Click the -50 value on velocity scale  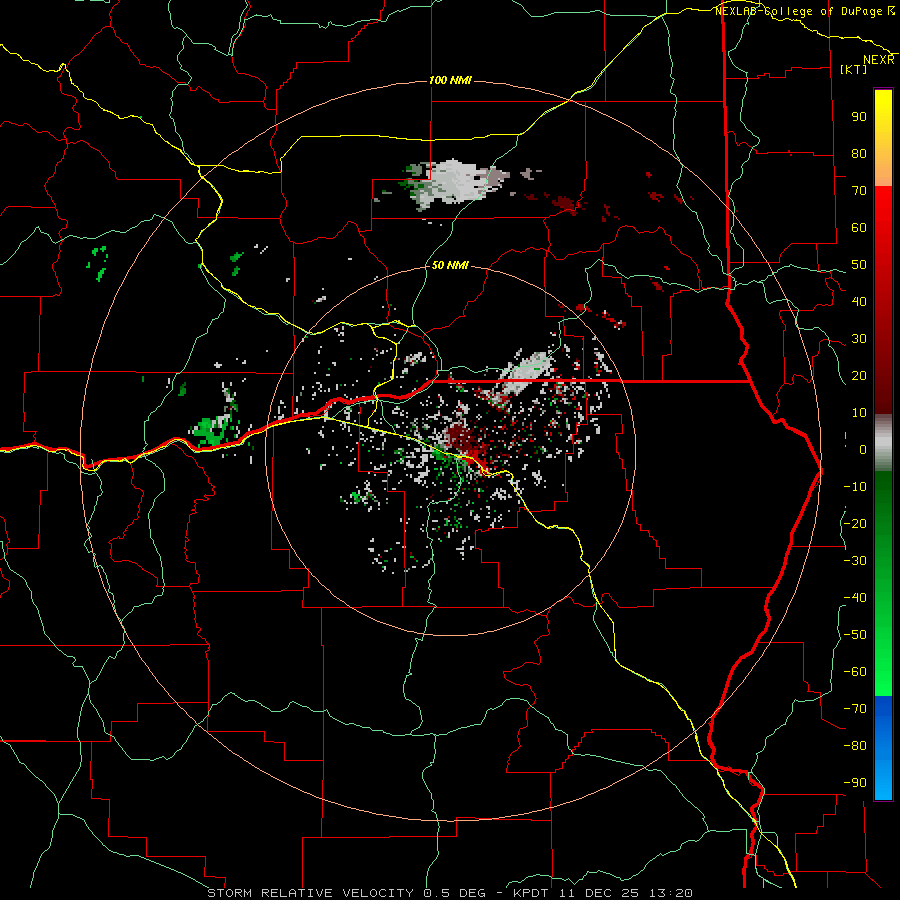coord(855,635)
